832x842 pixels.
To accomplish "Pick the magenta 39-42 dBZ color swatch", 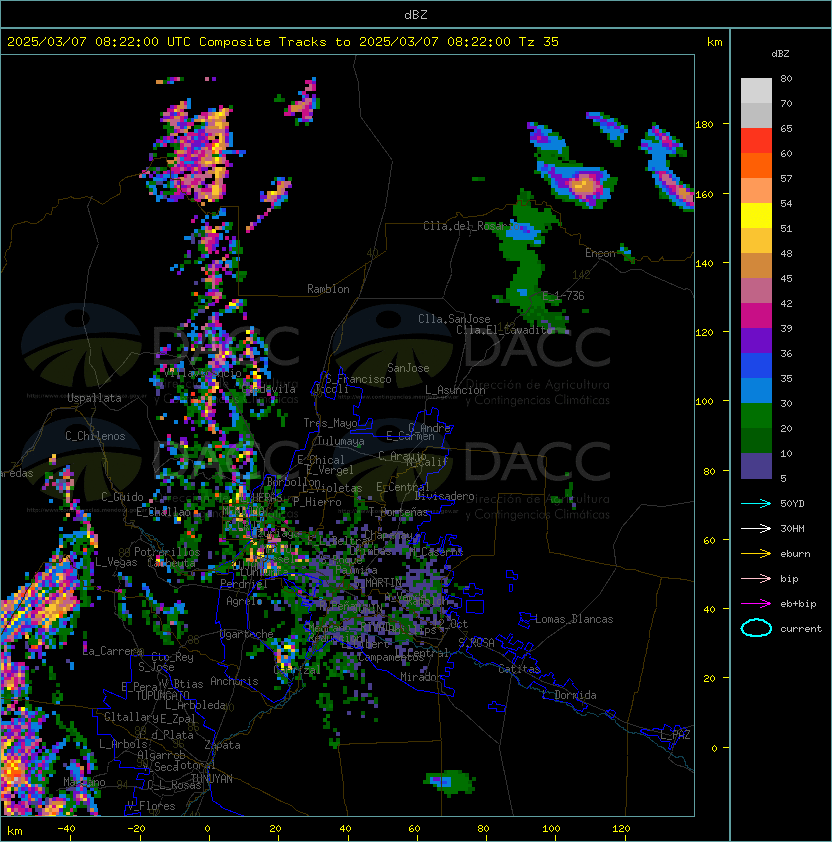I will pyautogui.click(x=756, y=316).
